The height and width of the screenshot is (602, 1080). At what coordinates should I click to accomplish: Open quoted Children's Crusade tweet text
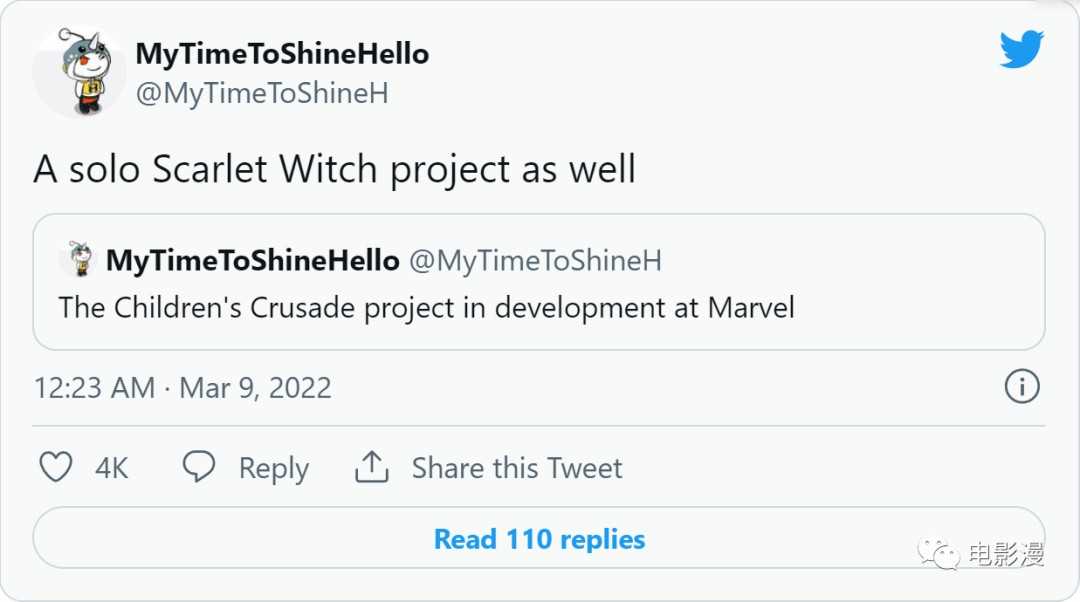pyautogui.click(x=427, y=308)
